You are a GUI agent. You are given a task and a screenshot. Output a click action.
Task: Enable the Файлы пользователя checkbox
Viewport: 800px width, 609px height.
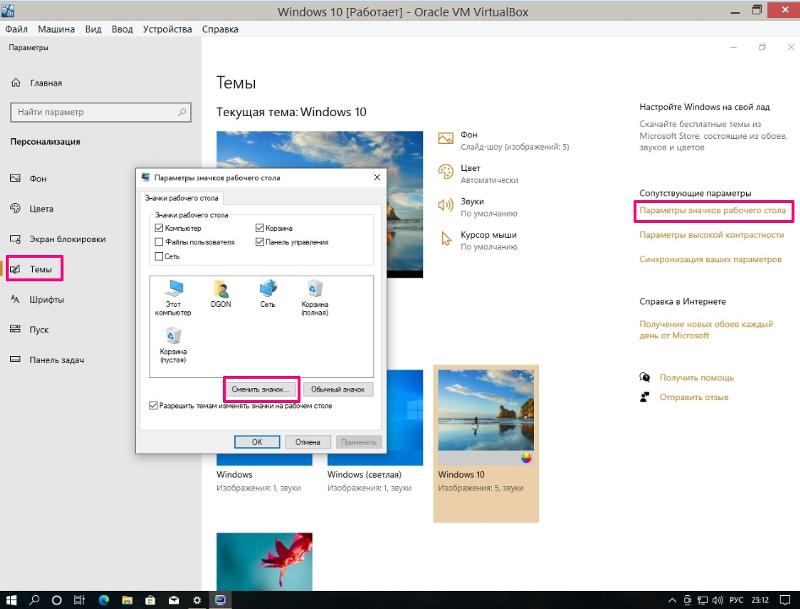159,242
